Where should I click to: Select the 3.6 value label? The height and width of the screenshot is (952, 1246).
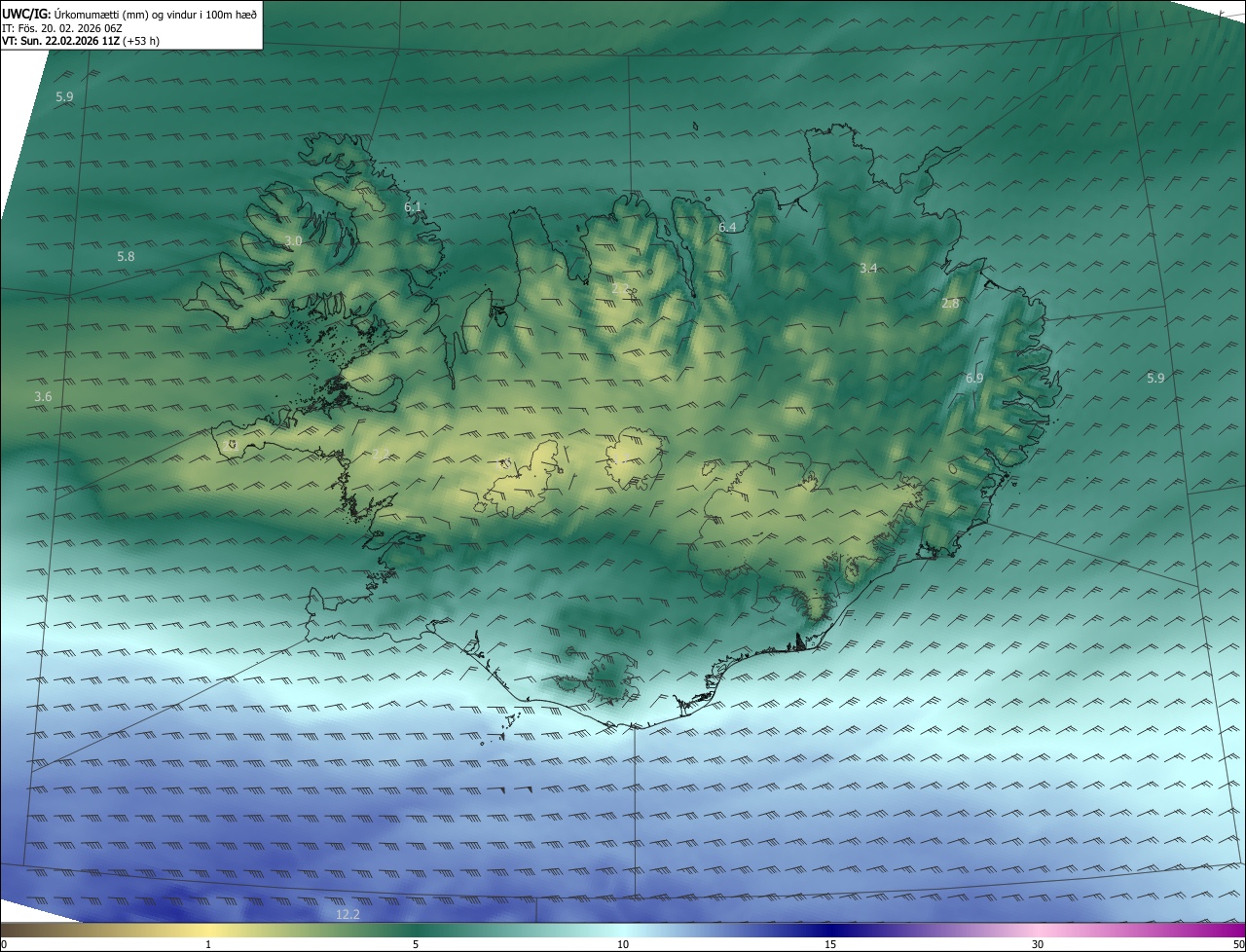tap(43, 396)
